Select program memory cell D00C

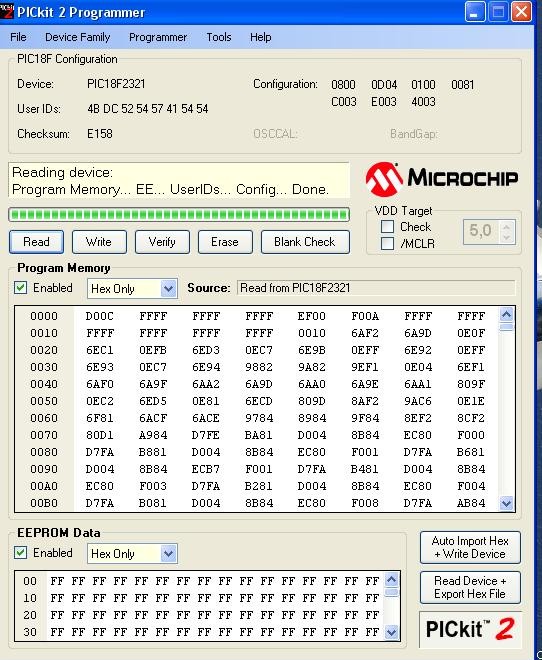click(x=100, y=316)
